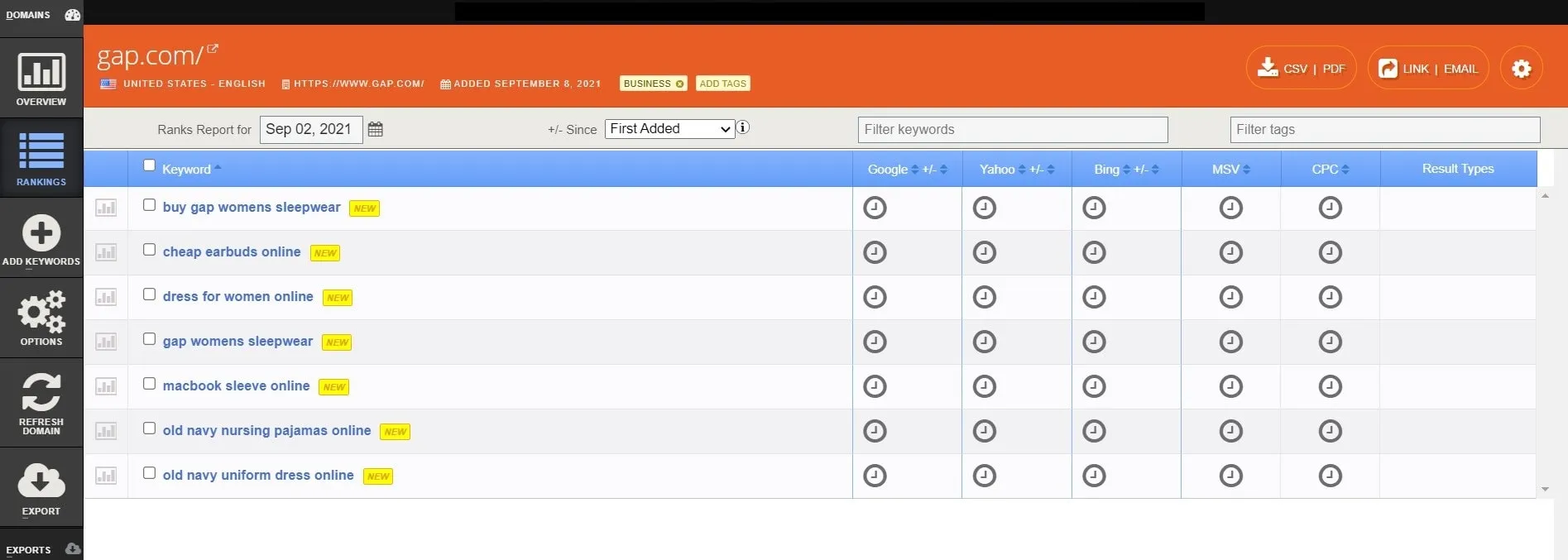Select the macbook sleeve online checkbox
1568x560 pixels.
149,384
